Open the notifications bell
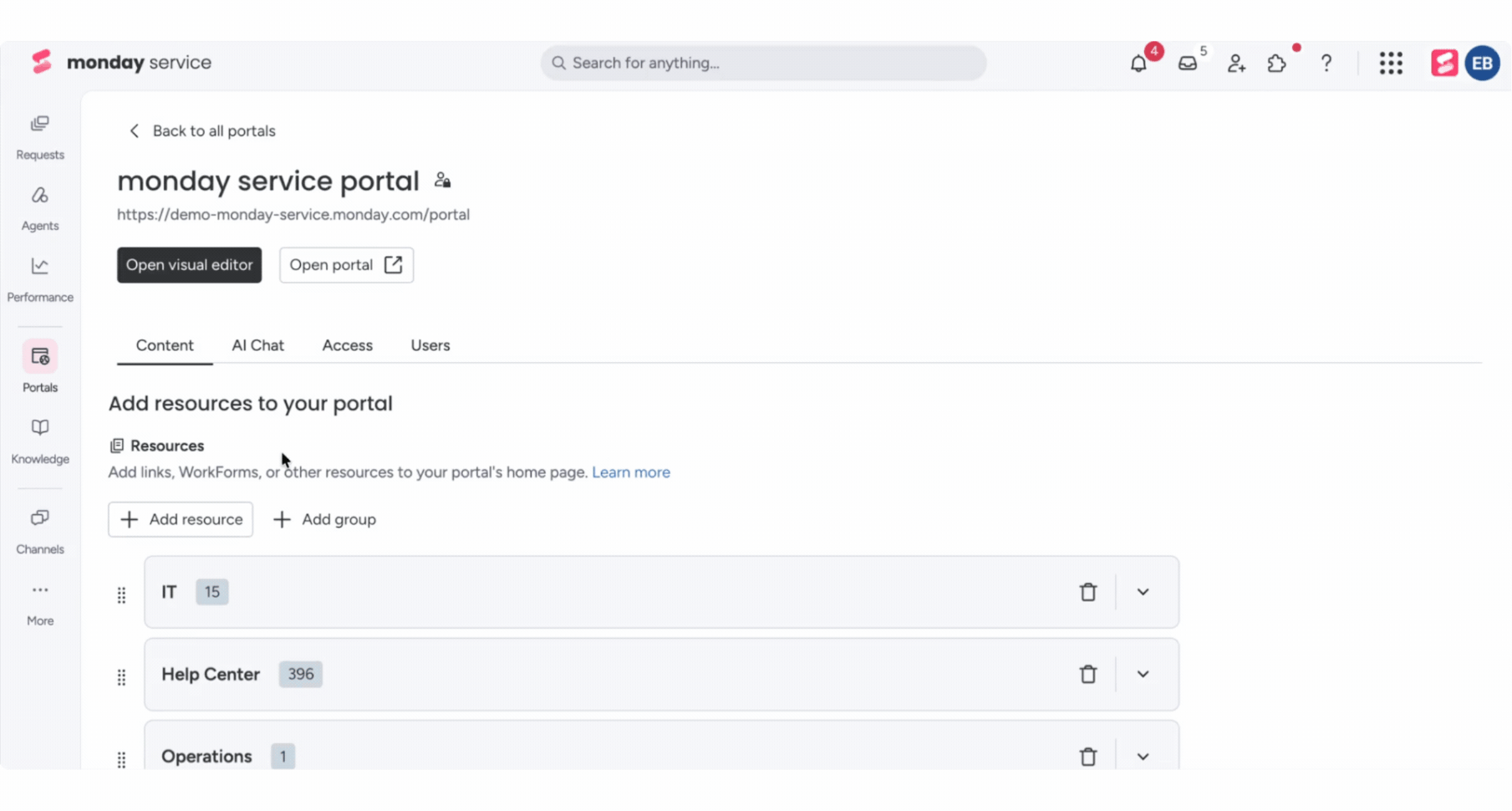1512x811 pixels. coord(1138,64)
